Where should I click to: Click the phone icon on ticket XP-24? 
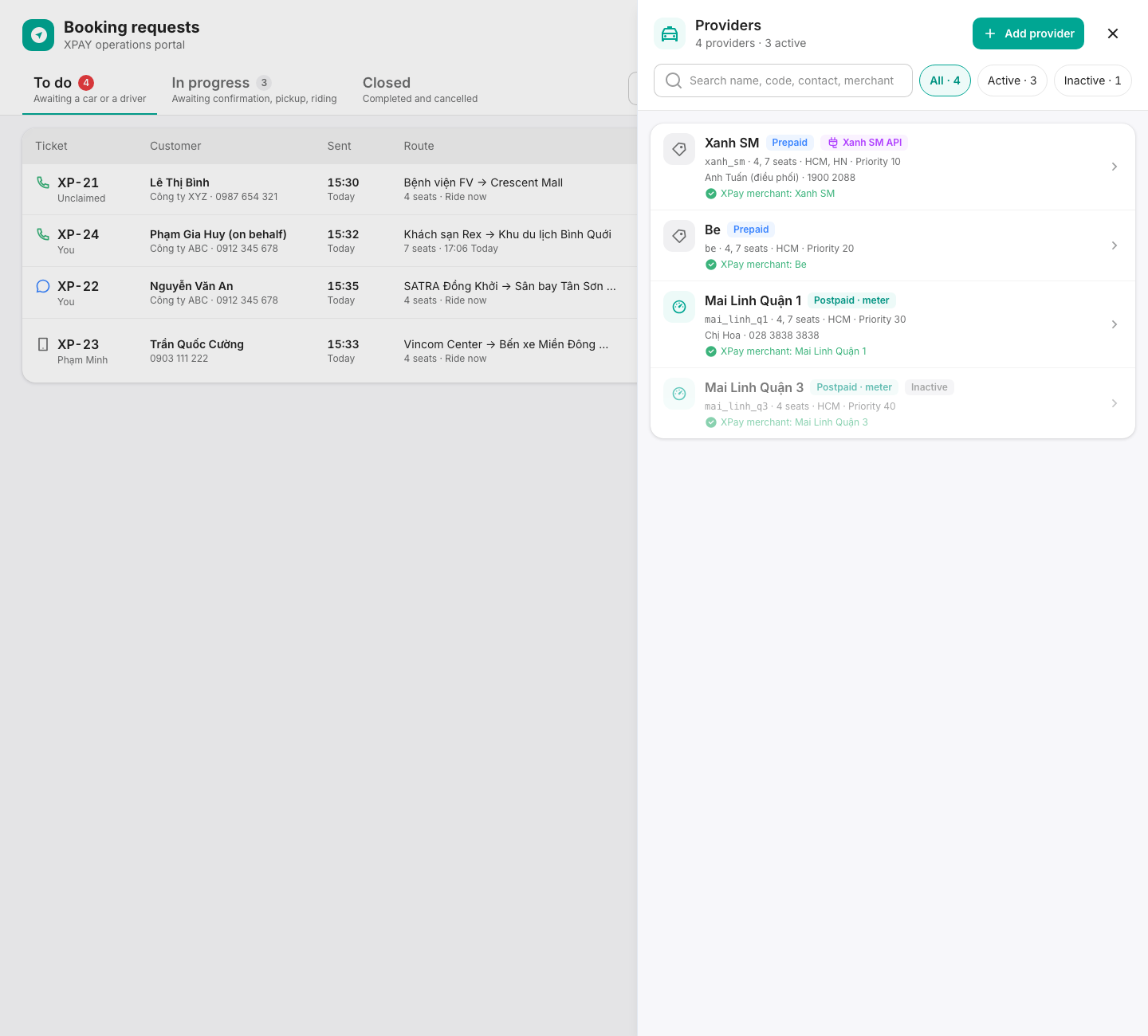click(43, 234)
